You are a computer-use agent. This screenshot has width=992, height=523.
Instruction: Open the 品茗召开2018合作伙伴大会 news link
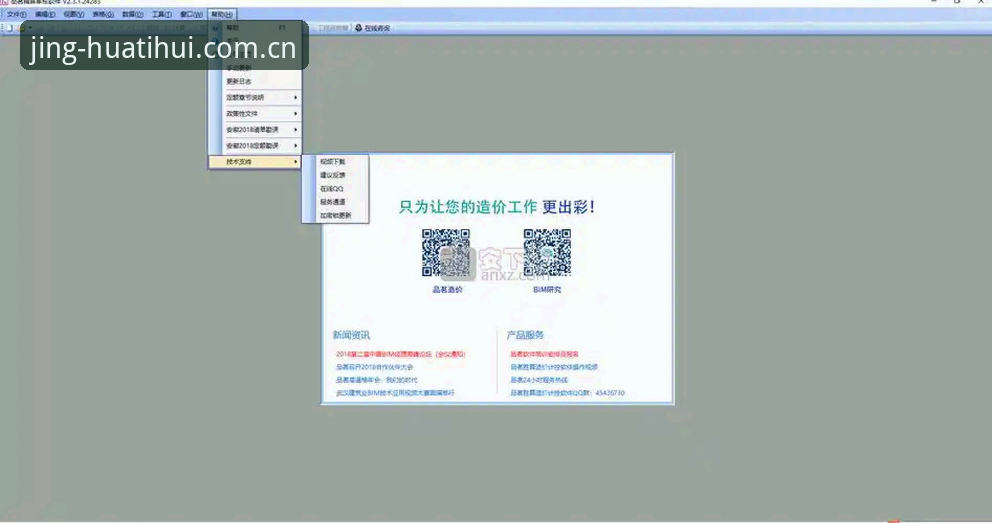pyautogui.click(x=375, y=367)
